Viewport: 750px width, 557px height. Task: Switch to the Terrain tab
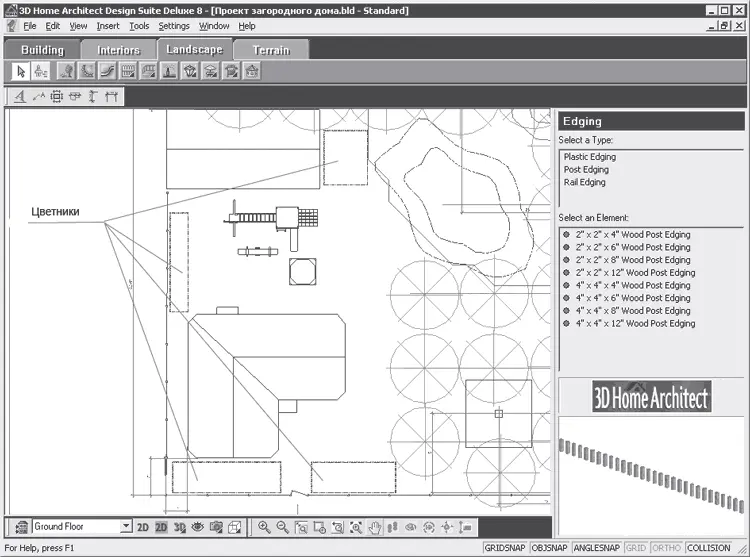coord(271,50)
